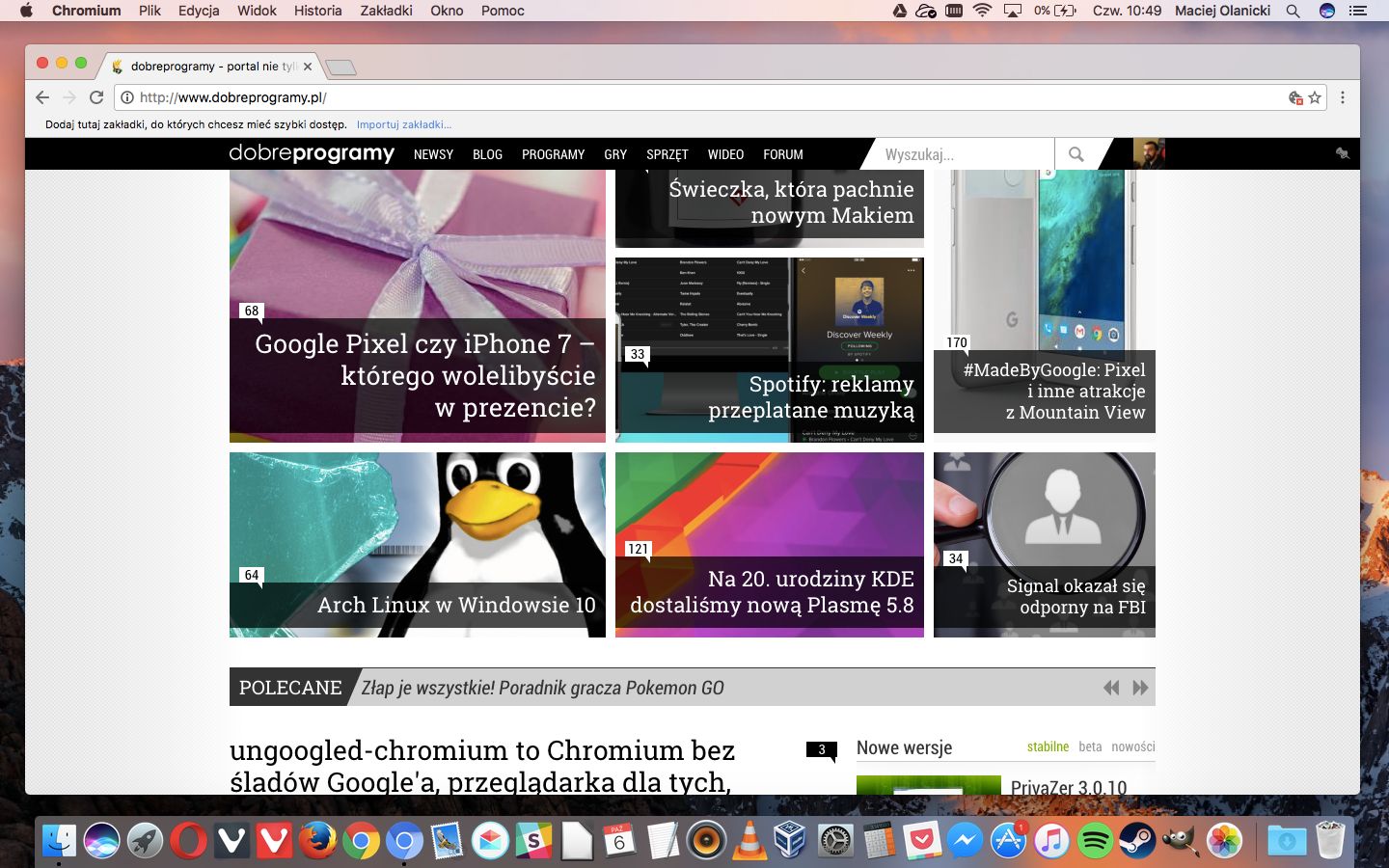Close the dobreprogramy tab
Screen dimensions: 1389x868
pyautogui.click(x=308, y=67)
